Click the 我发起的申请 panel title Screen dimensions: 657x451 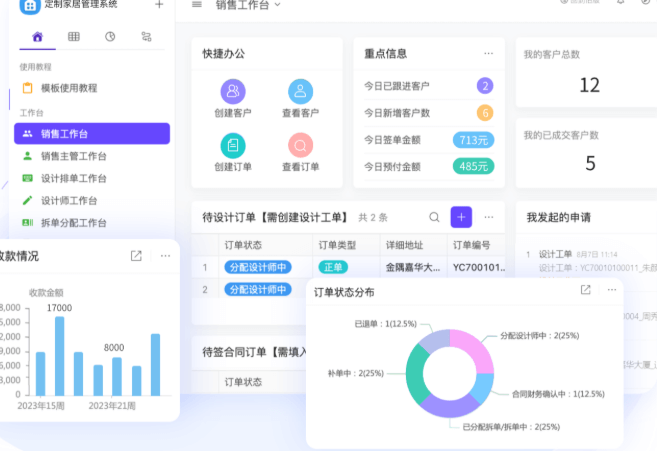tap(559, 217)
